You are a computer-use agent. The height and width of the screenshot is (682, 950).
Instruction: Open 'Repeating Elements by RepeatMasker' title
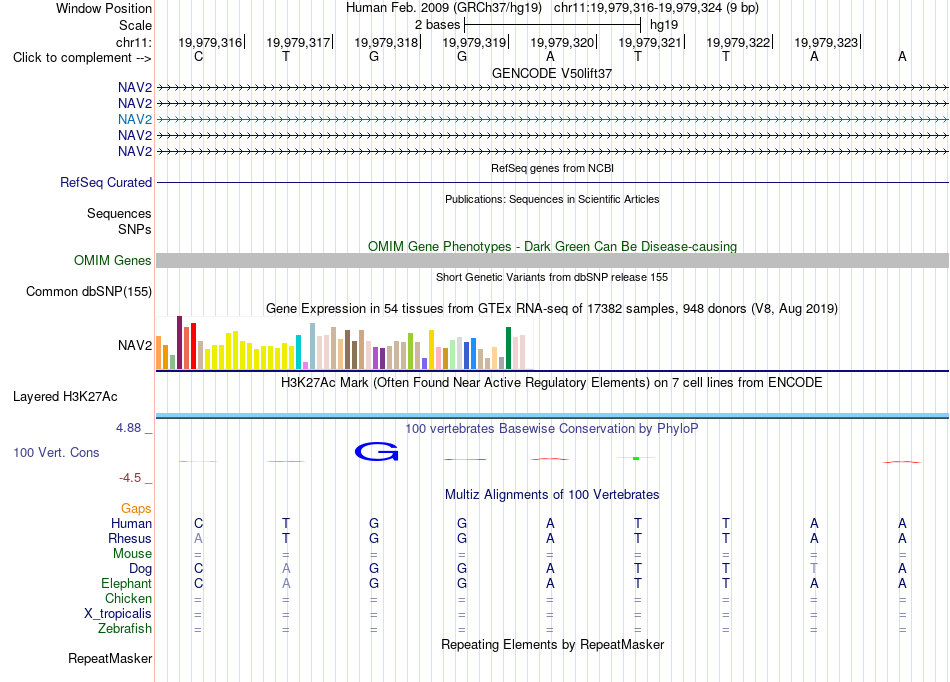click(552, 644)
